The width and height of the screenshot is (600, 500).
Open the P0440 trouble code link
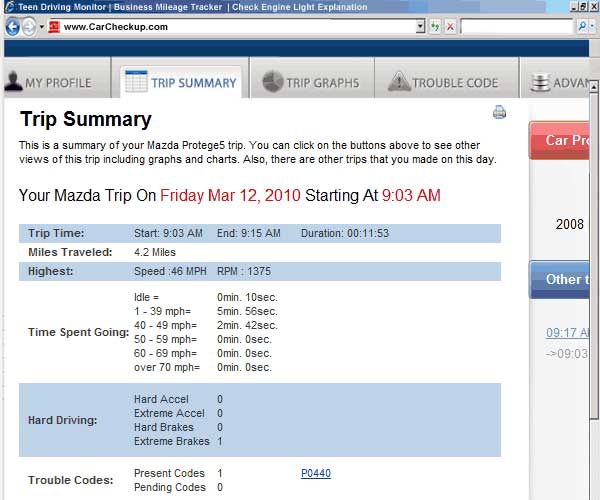(x=316, y=473)
